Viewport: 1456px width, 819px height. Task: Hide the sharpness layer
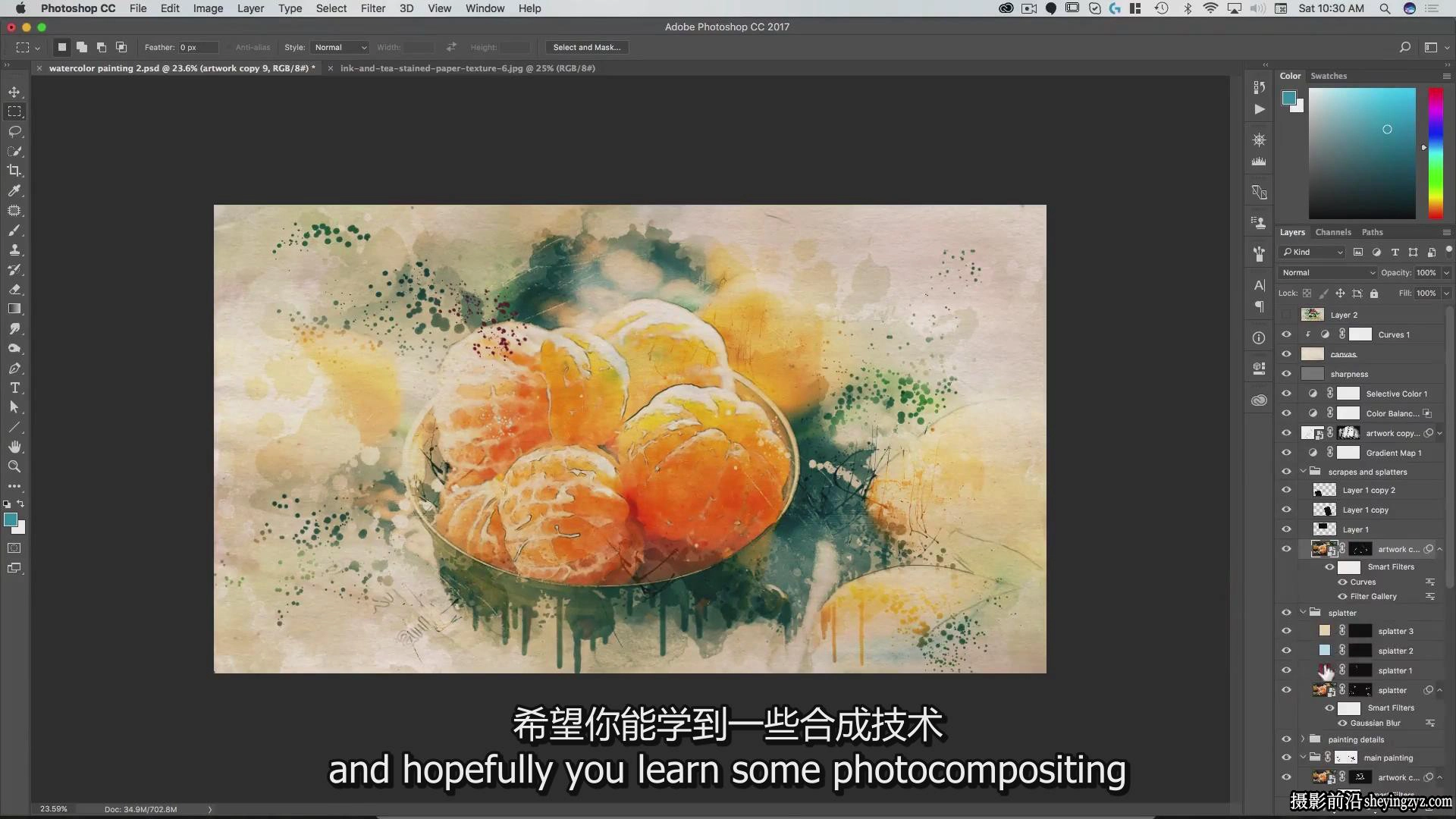pos(1286,374)
